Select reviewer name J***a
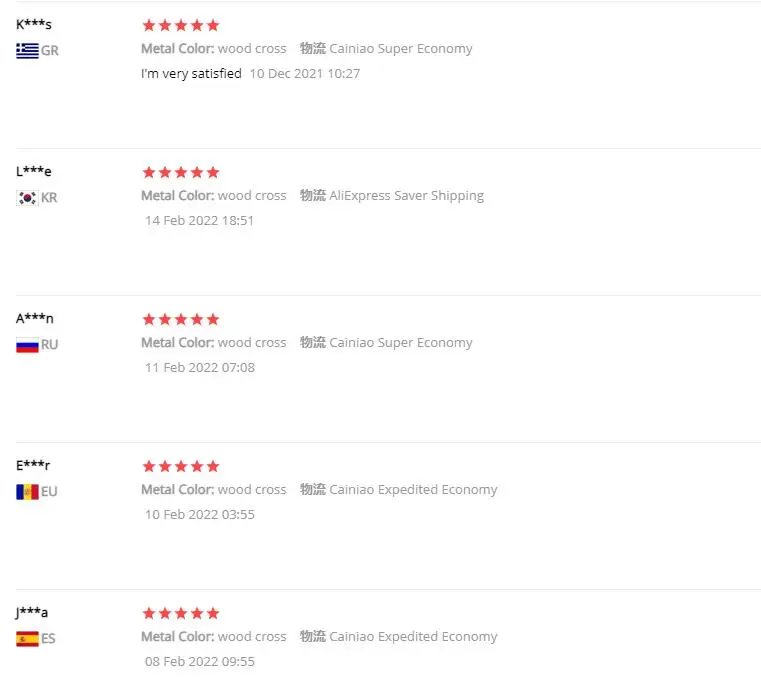The image size is (761, 689). tap(32, 612)
